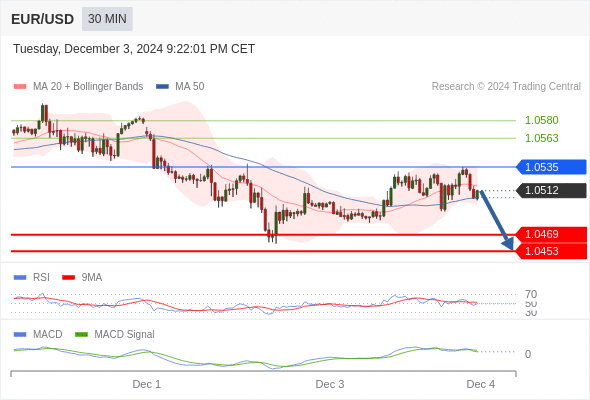Click the Research © 2024 Trading Central text
Viewport: 590px width, 400px height.
(506, 87)
